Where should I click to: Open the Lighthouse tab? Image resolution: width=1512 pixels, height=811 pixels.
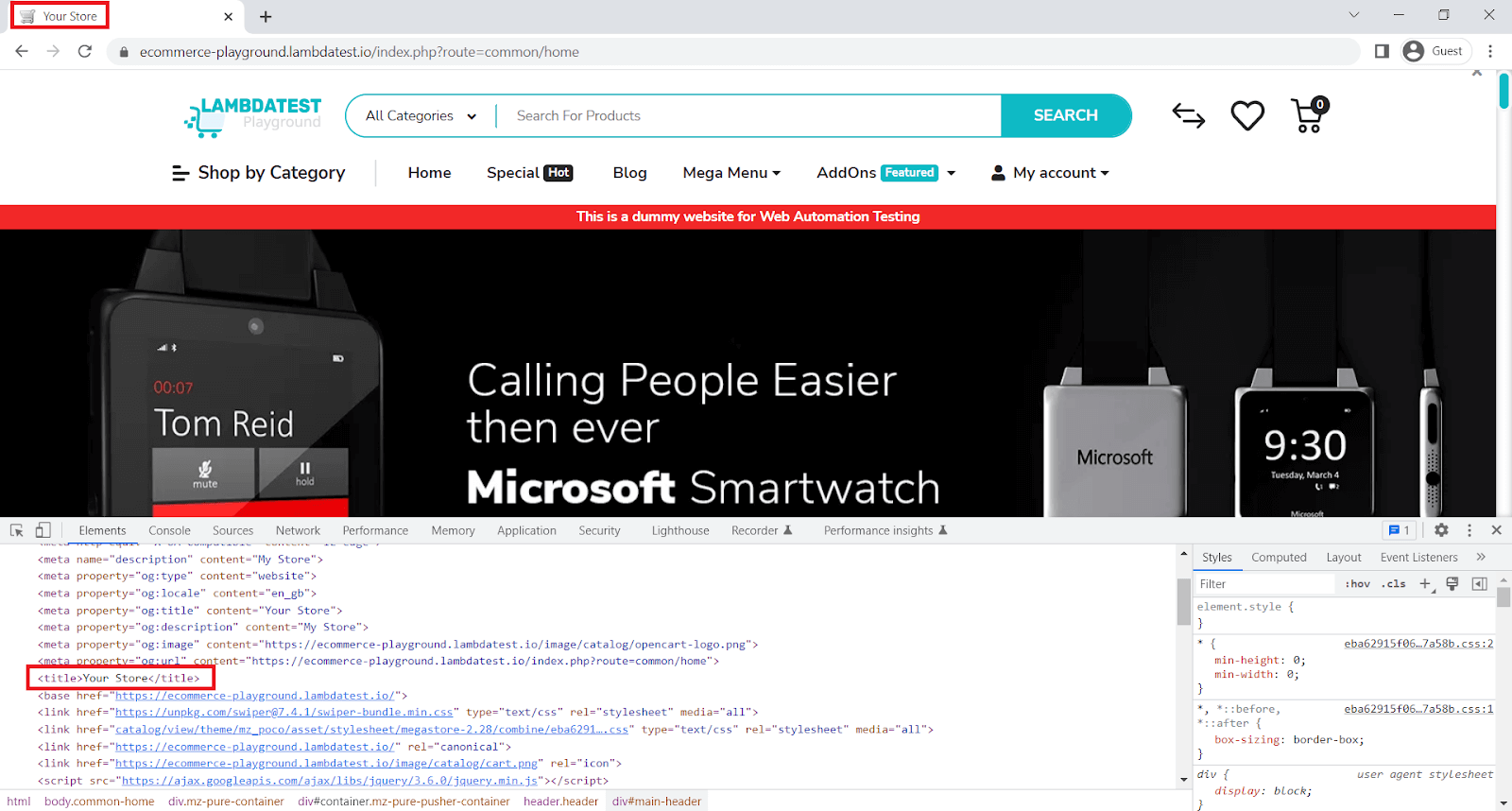[x=679, y=530]
